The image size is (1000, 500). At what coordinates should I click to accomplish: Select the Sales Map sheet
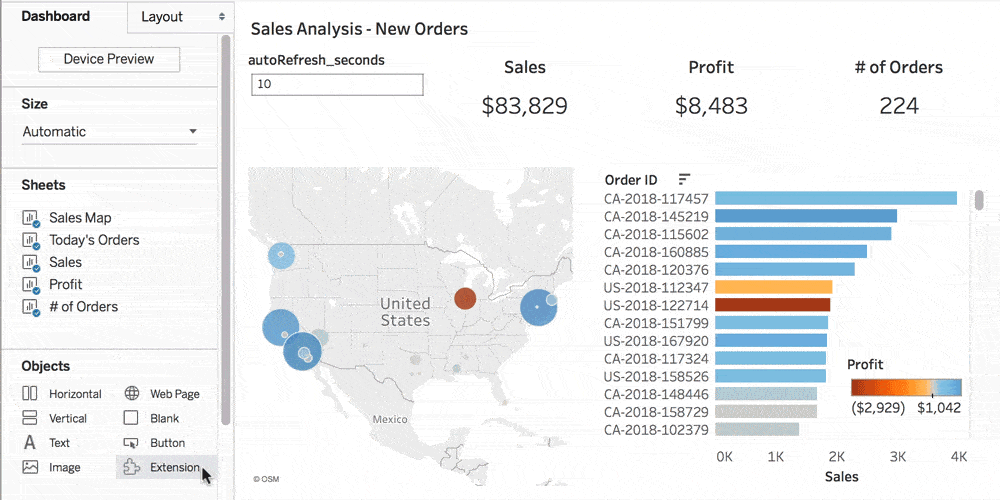80,217
